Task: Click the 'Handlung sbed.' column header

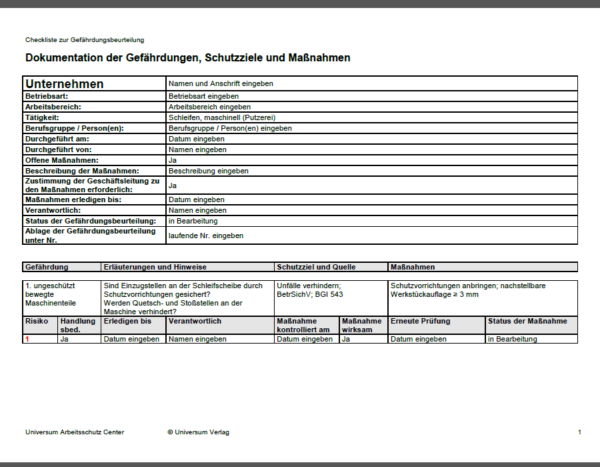Action: 78,325
